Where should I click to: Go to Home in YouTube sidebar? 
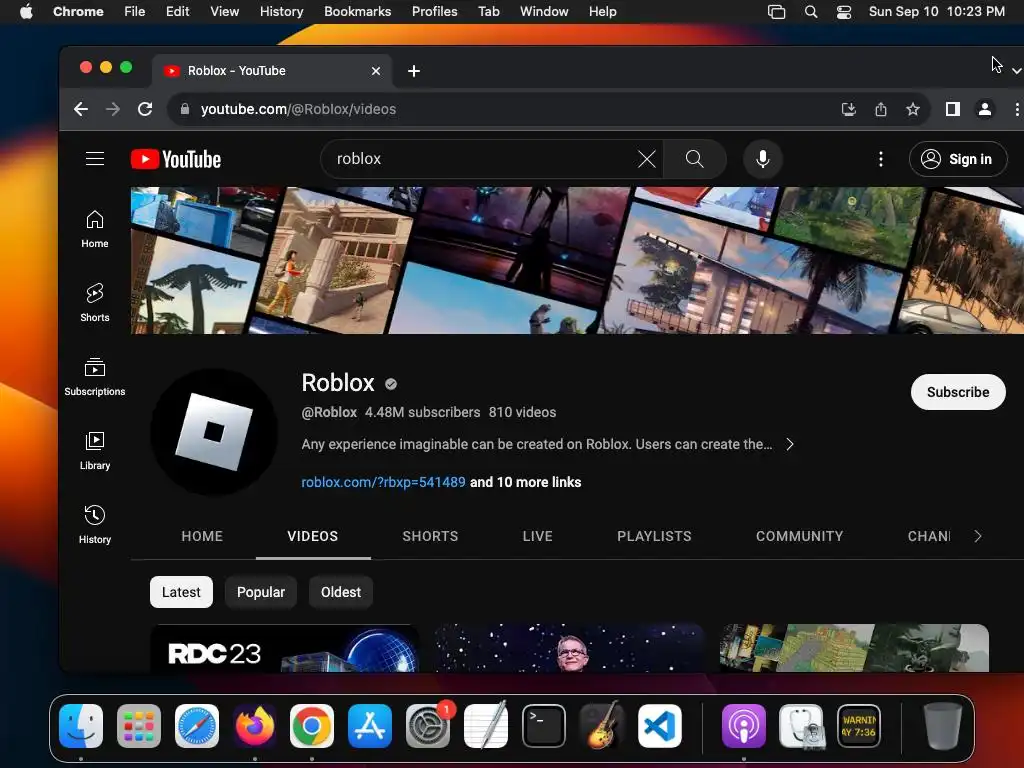click(95, 229)
